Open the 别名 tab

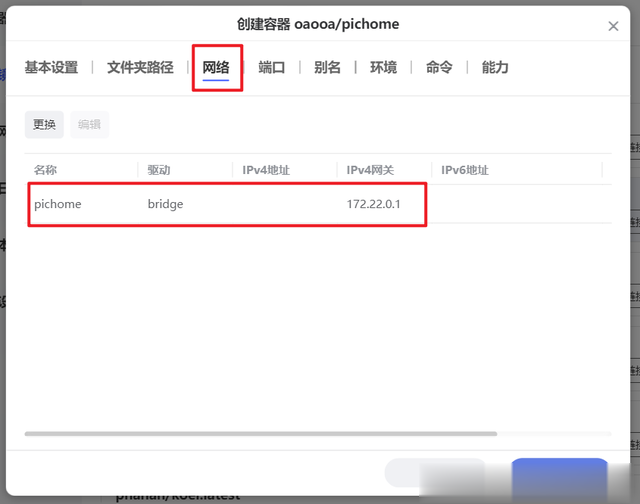(x=327, y=67)
